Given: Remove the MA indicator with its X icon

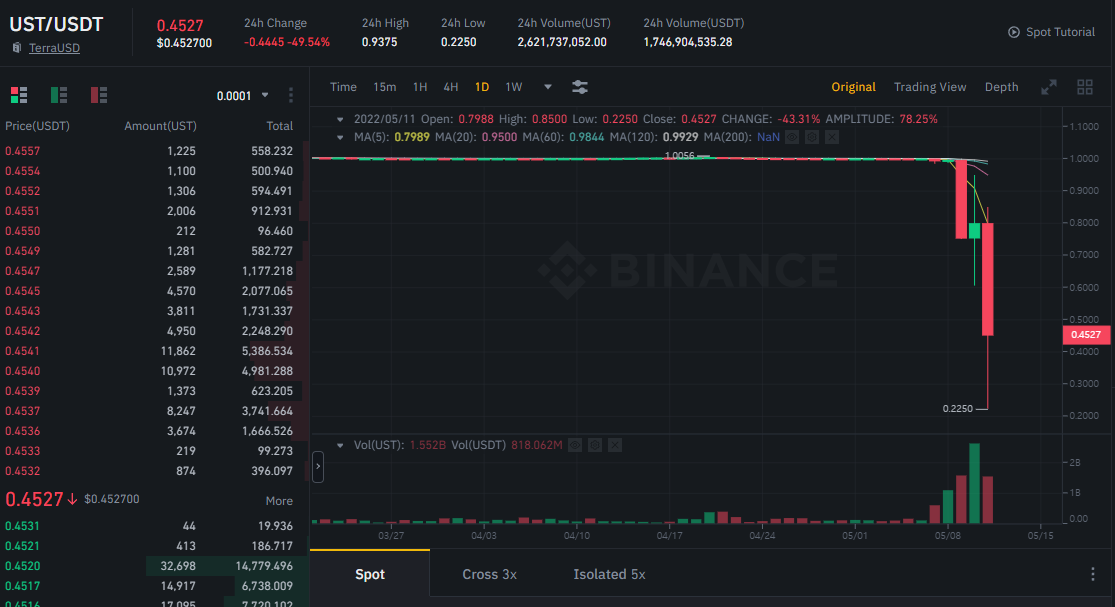Looking at the screenshot, I should pyautogui.click(x=832, y=137).
